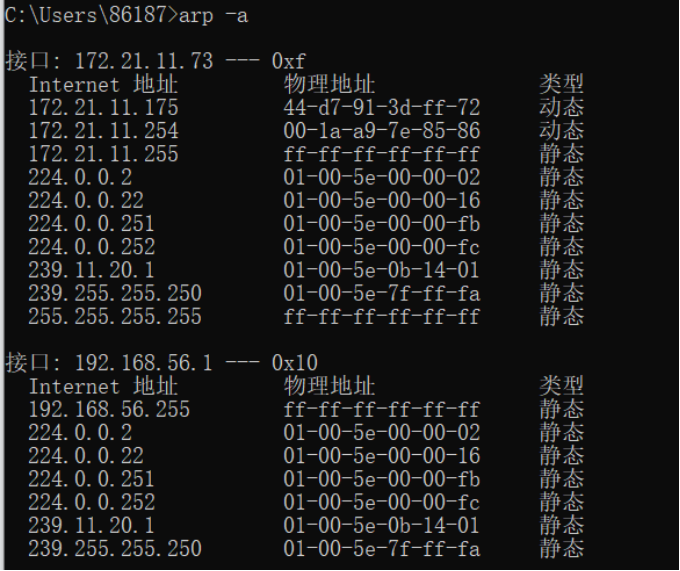
Task: Click the 0xf interface index
Action: (x=289, y=61)
